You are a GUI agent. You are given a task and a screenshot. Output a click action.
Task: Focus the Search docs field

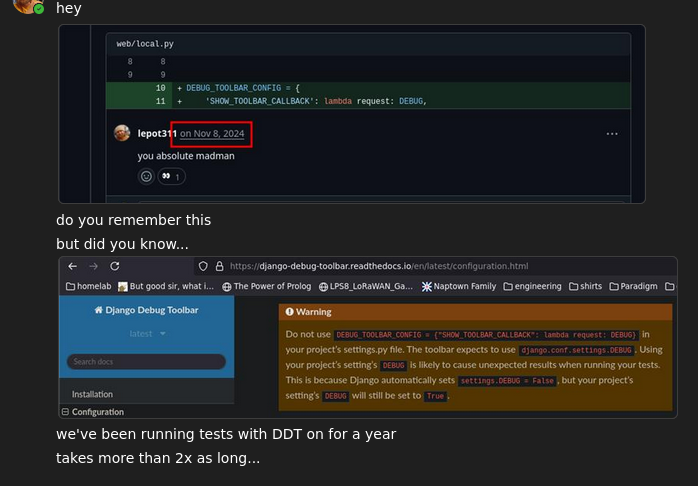(x=146, y=361)
